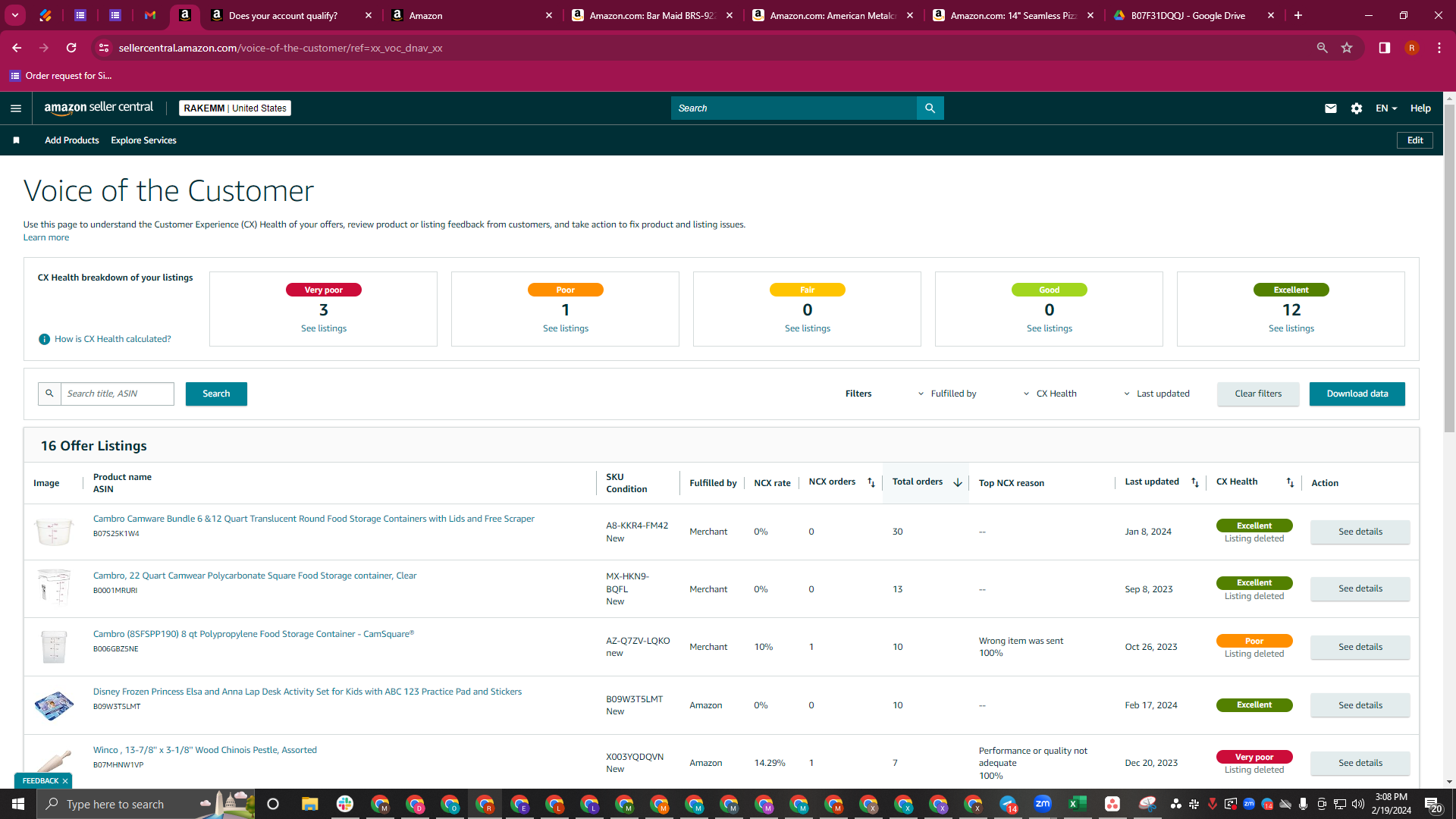Open Zoom from the taskbar
This screenshot has width=1456, height=819.
pos(1043,804)
